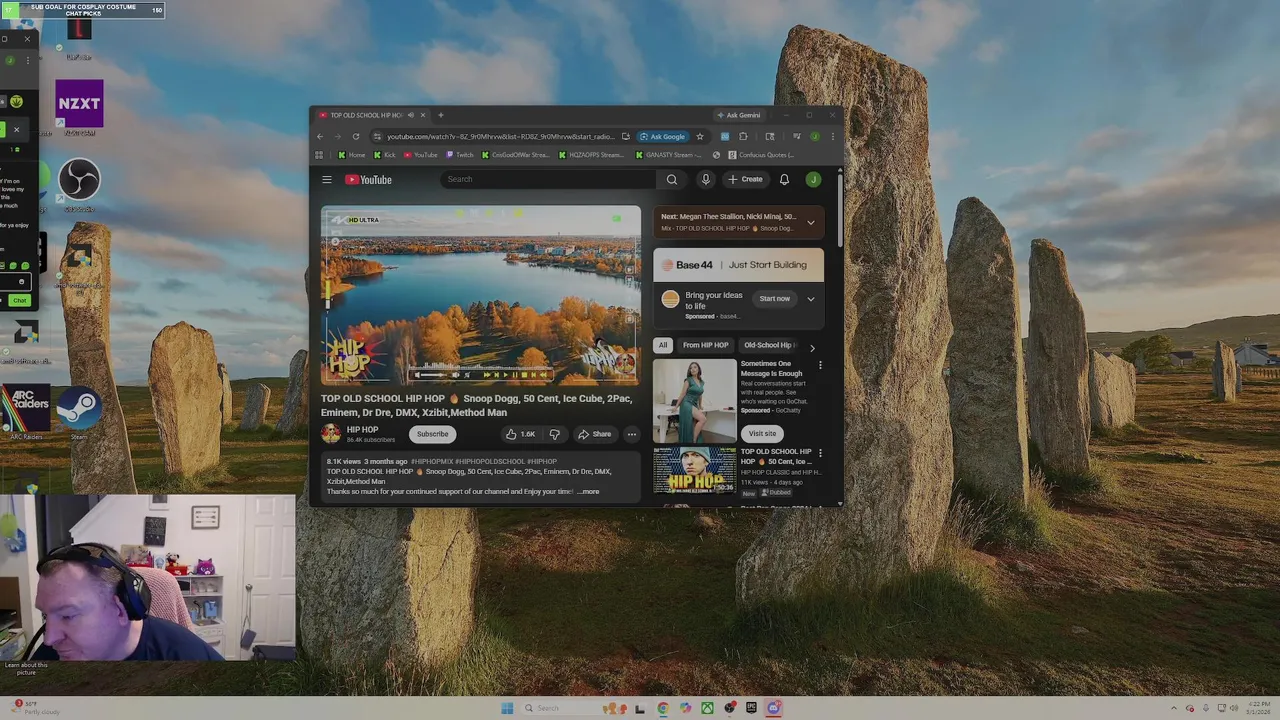Share the video
This screenshot has height=720, width=1280.
point(594,434)
